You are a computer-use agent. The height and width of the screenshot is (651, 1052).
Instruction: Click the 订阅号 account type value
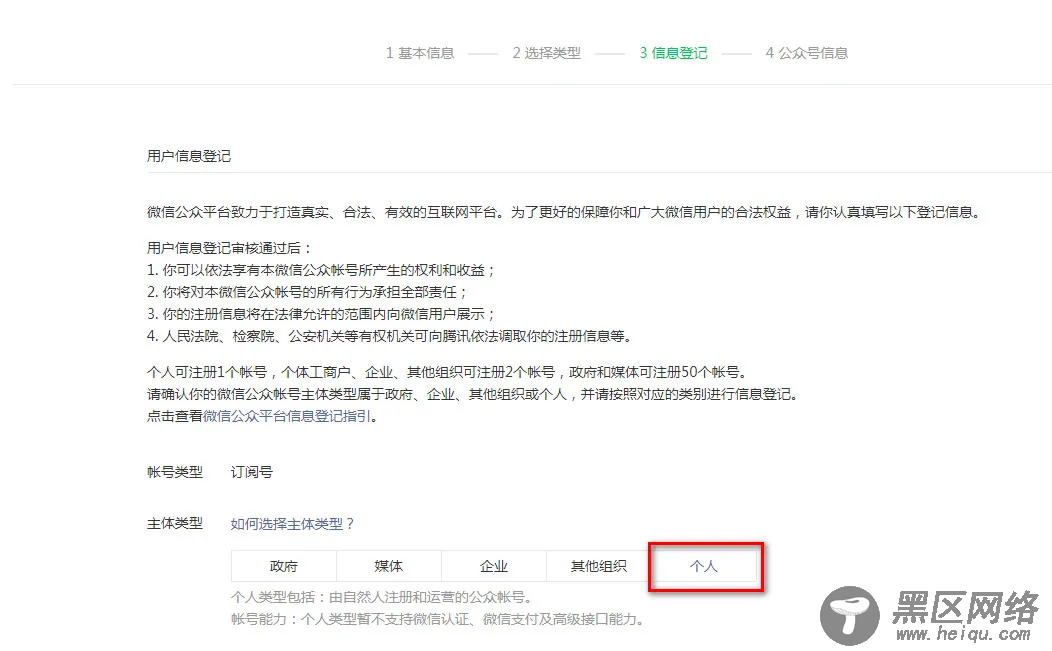click(x=252, y=472)
